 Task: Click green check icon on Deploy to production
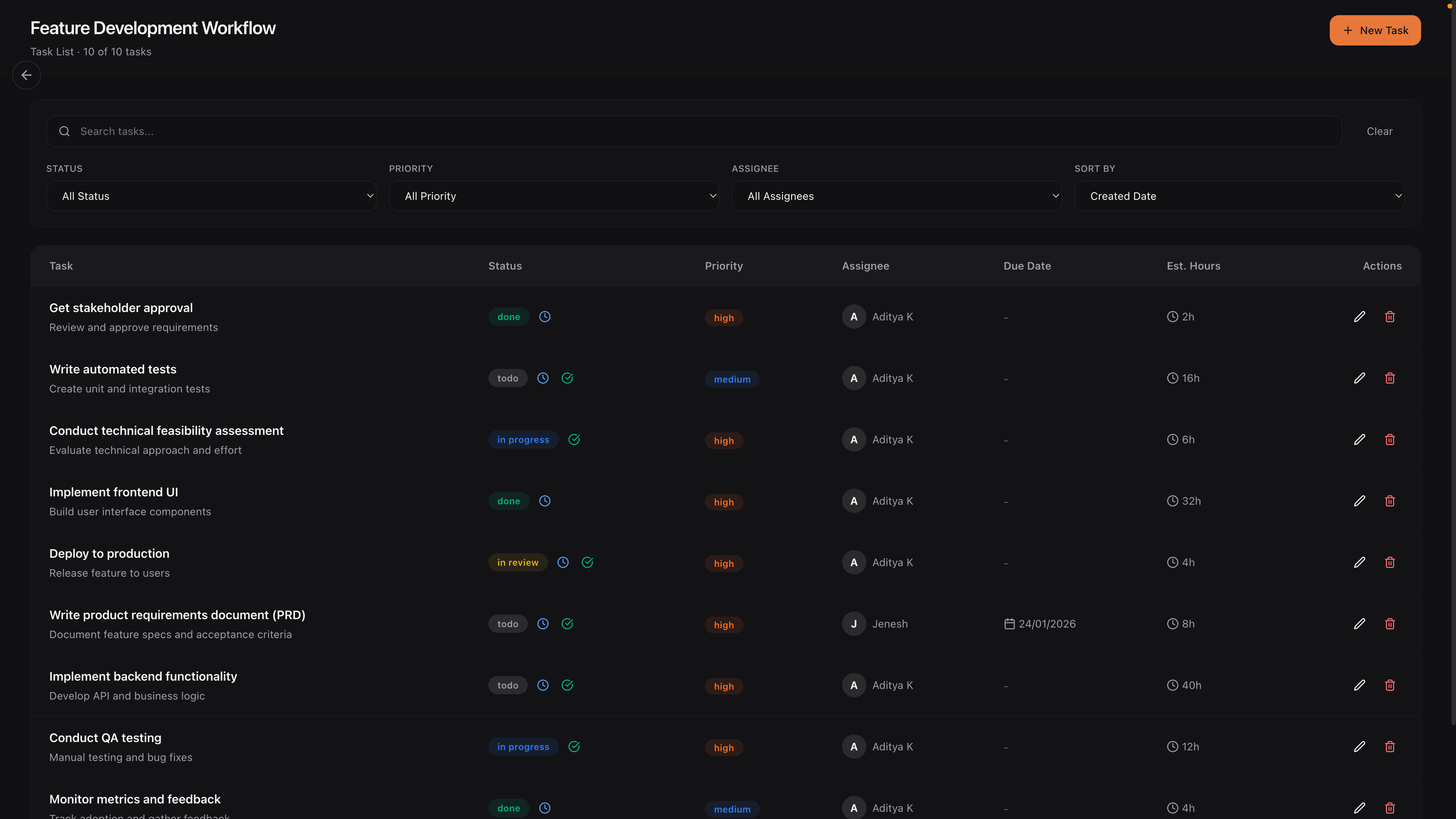click(x=587, y=562)
